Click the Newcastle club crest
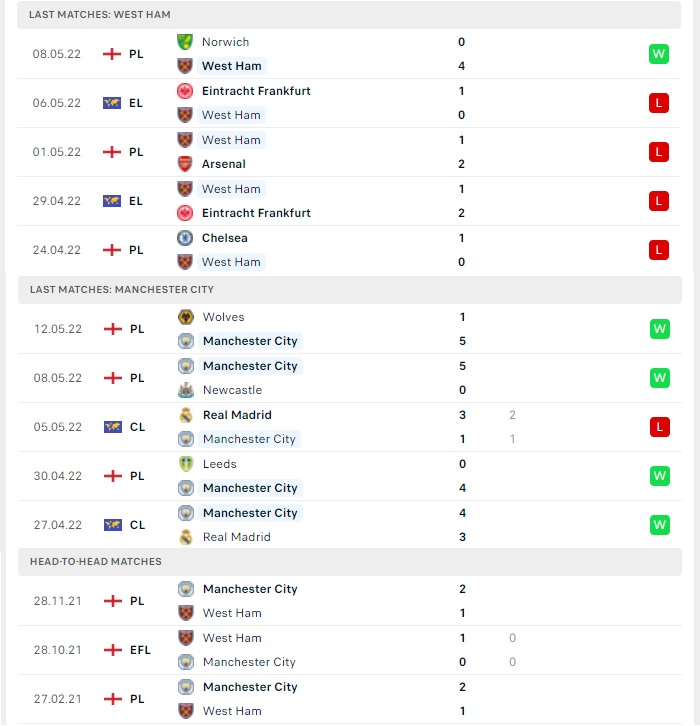 pyautogui.click(x=186, y=390)
